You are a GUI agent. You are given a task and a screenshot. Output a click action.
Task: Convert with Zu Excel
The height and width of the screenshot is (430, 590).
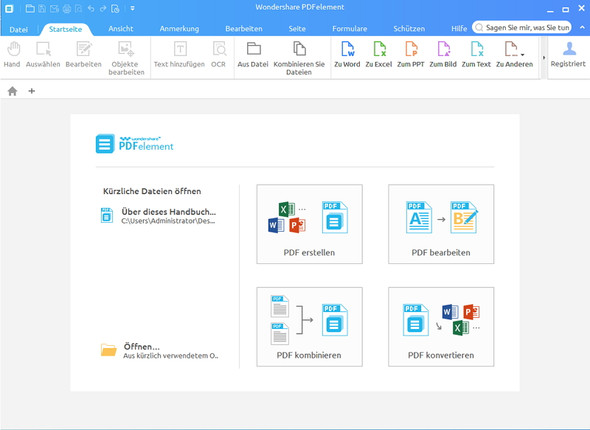coord(379,55)
